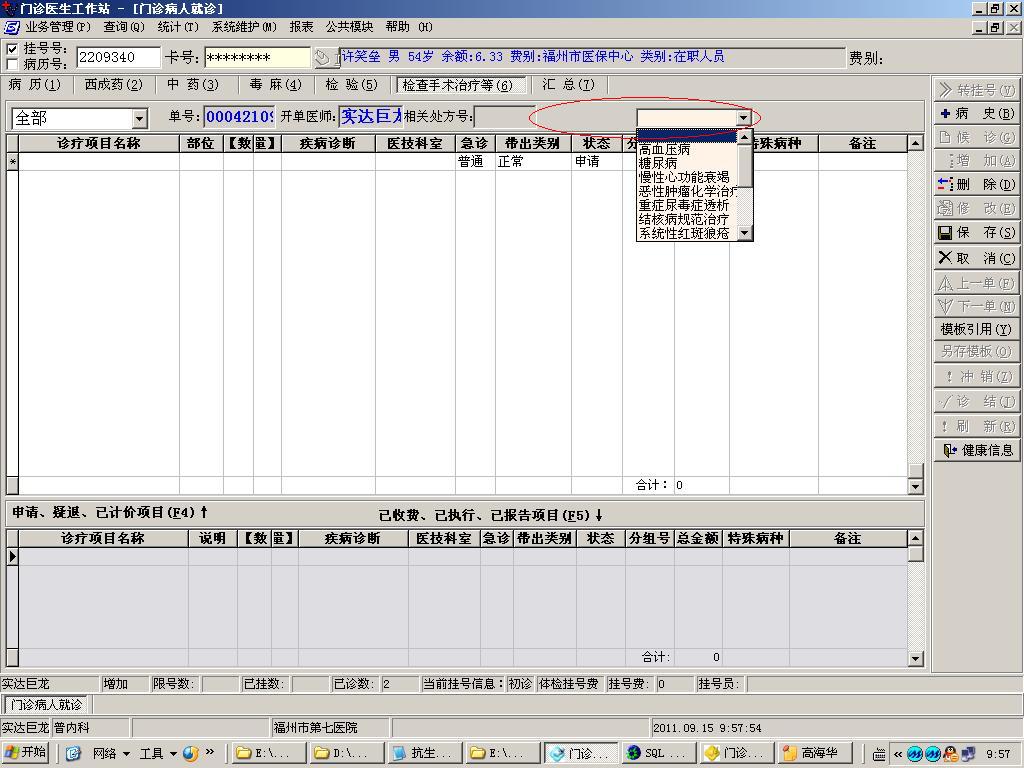The image size is (1024, 768).
Task: Open the 抗生... taskbar item
Action: 424,753
